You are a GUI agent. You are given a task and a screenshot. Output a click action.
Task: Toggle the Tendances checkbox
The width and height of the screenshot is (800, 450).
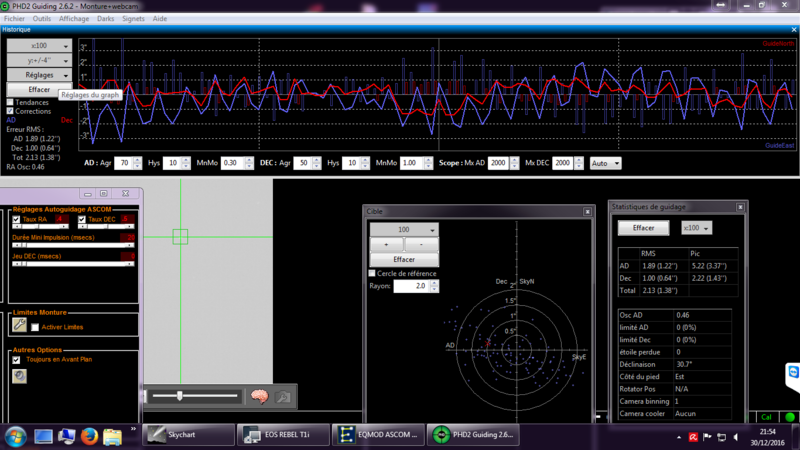tap(10, 102)
